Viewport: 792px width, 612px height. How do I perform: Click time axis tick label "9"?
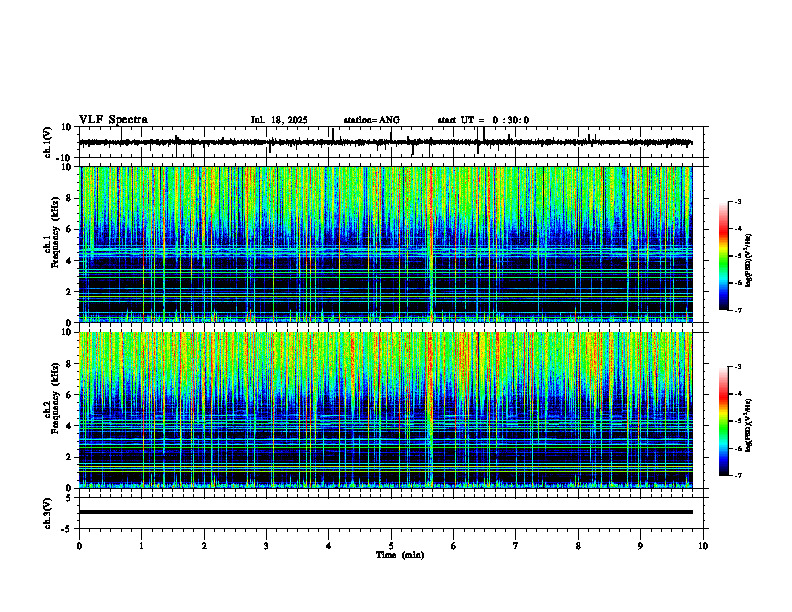coord(640,546)
